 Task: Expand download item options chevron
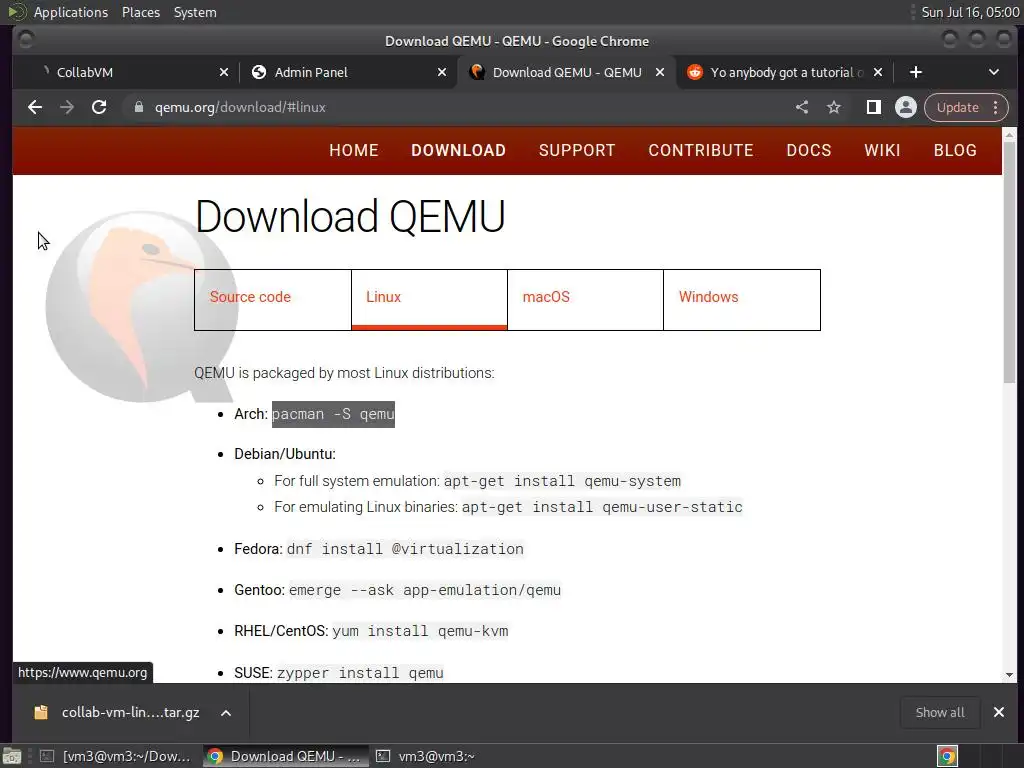(x=226, y=713)
